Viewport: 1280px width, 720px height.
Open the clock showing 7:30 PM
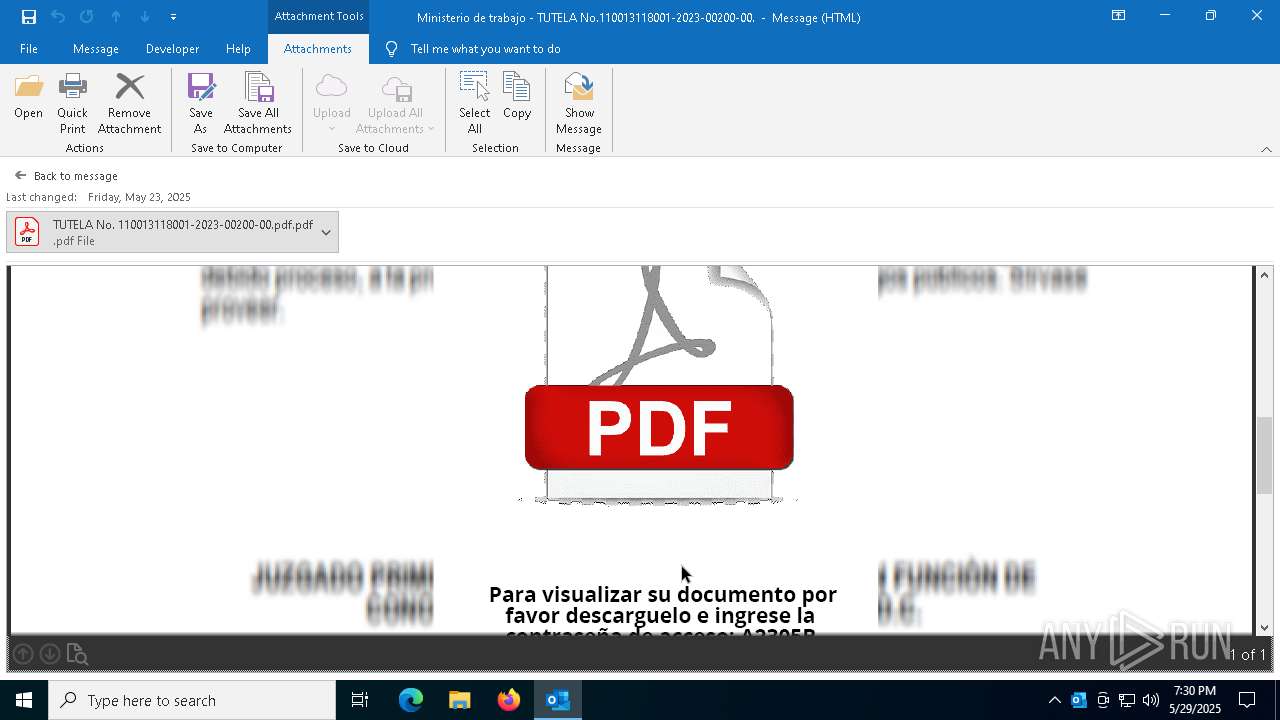pyautogui.click(x=1195, y=700)
